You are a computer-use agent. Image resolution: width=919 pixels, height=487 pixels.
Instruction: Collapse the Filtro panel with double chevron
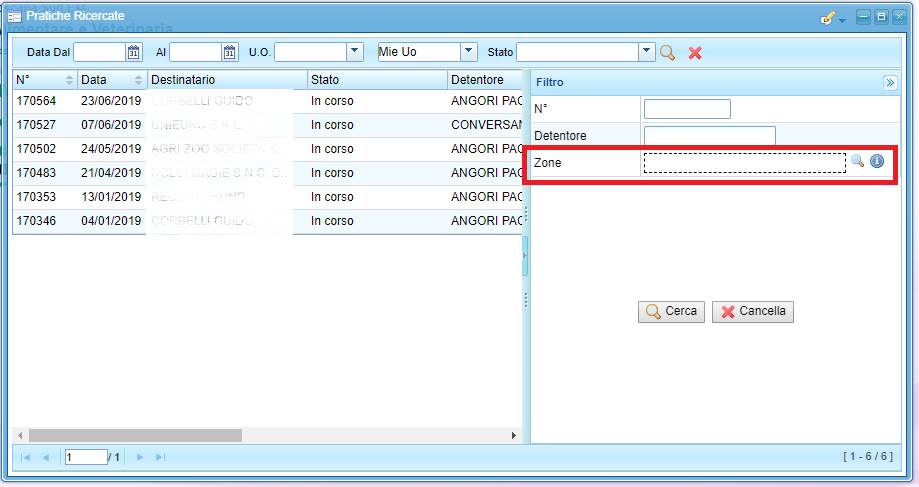(x=890, y=83)
